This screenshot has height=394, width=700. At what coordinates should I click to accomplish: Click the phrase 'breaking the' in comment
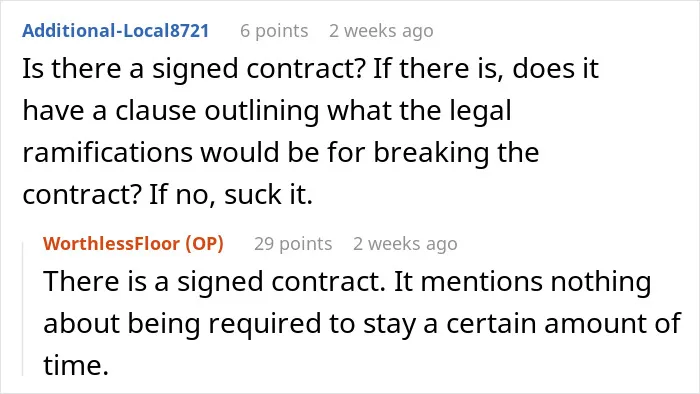(x=456, y=153)
